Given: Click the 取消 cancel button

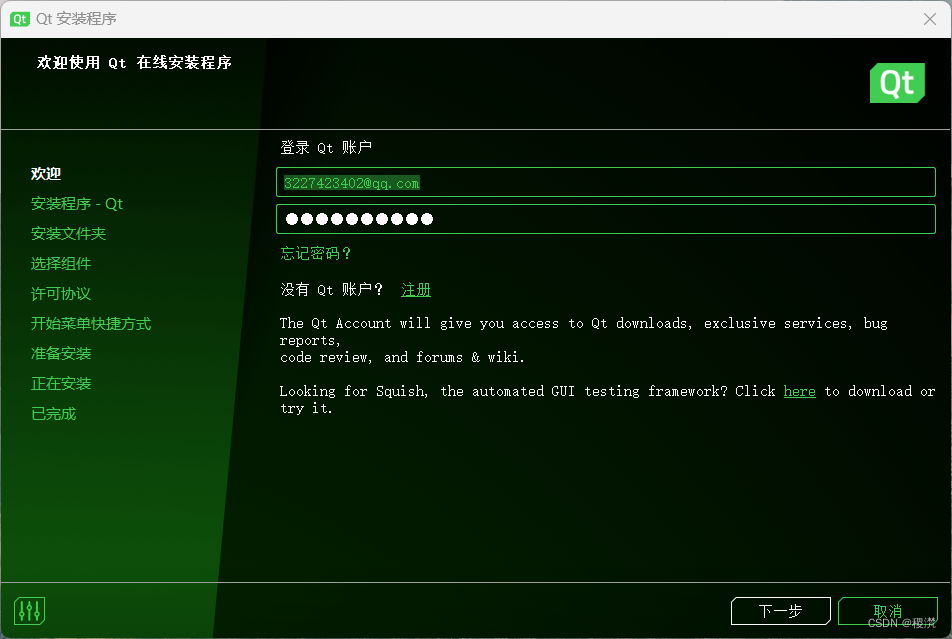Looking at the screenshot, I should (x=887, y=610).
